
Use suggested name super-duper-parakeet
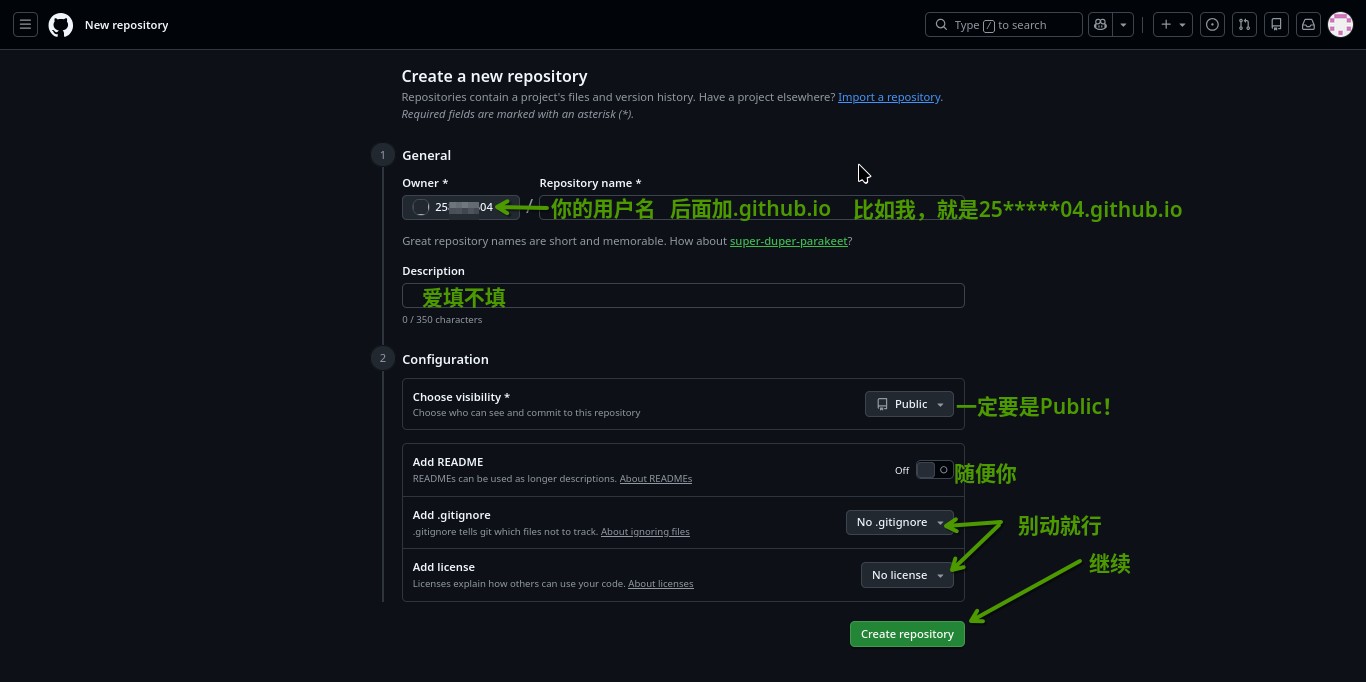tap(789, 241)
